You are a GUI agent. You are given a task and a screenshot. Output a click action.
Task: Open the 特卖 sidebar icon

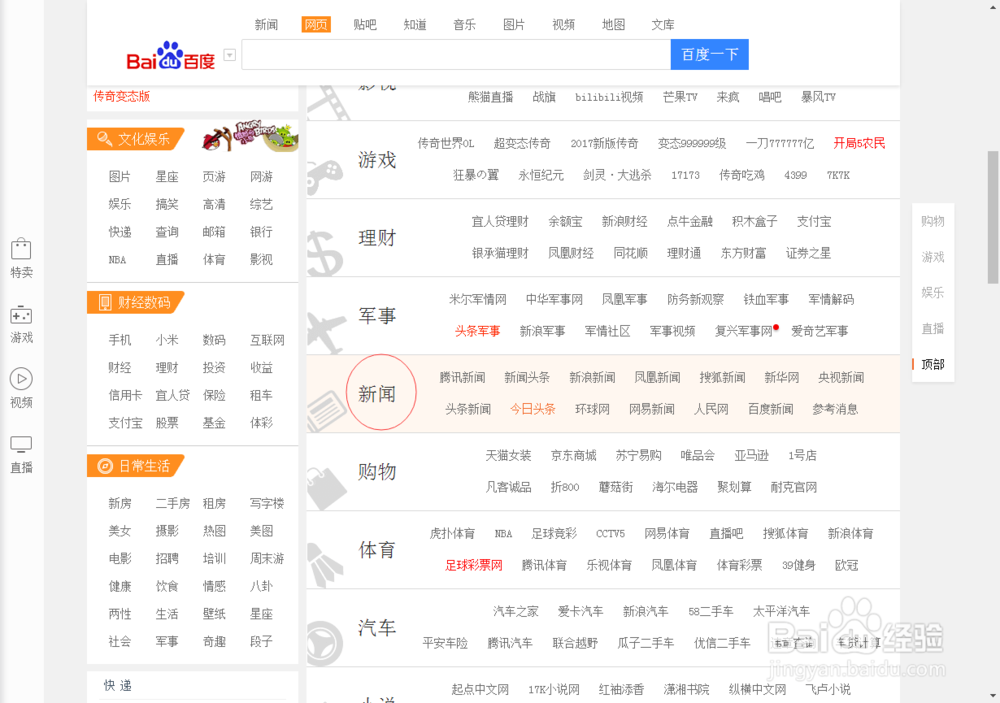pos(21,255)
